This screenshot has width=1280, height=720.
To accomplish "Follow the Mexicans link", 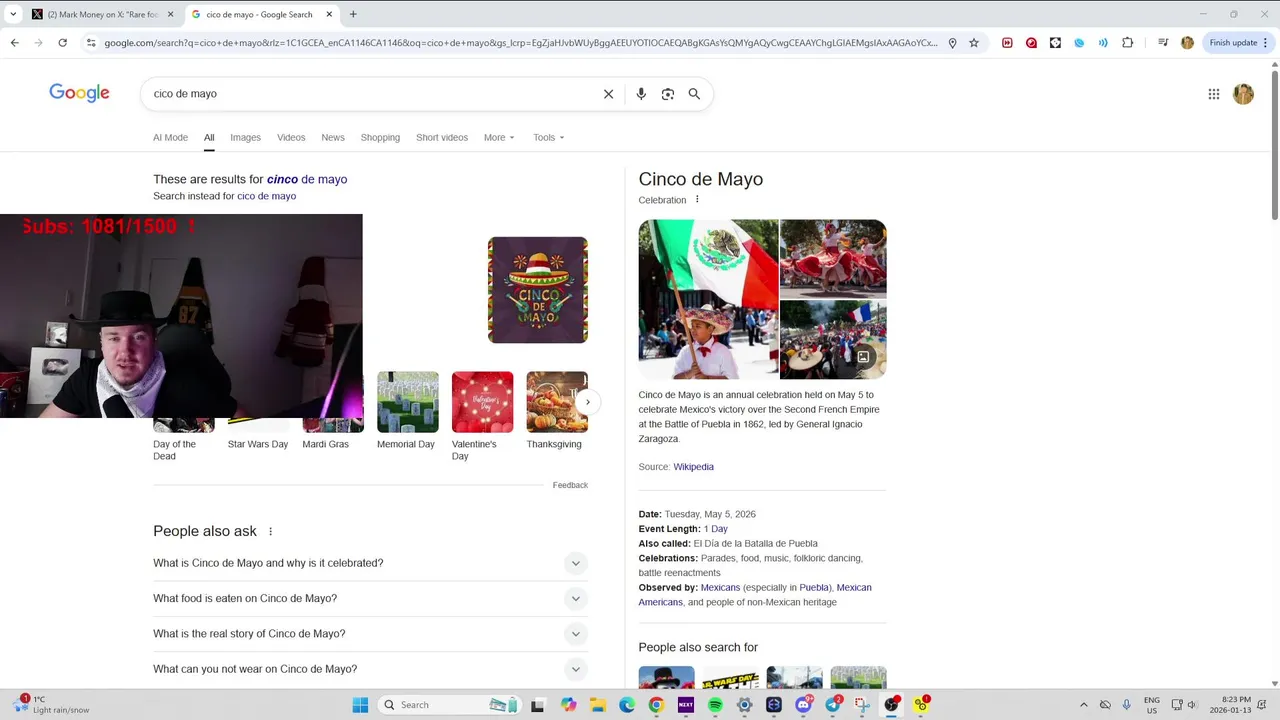I will click(x=720, y=588).
